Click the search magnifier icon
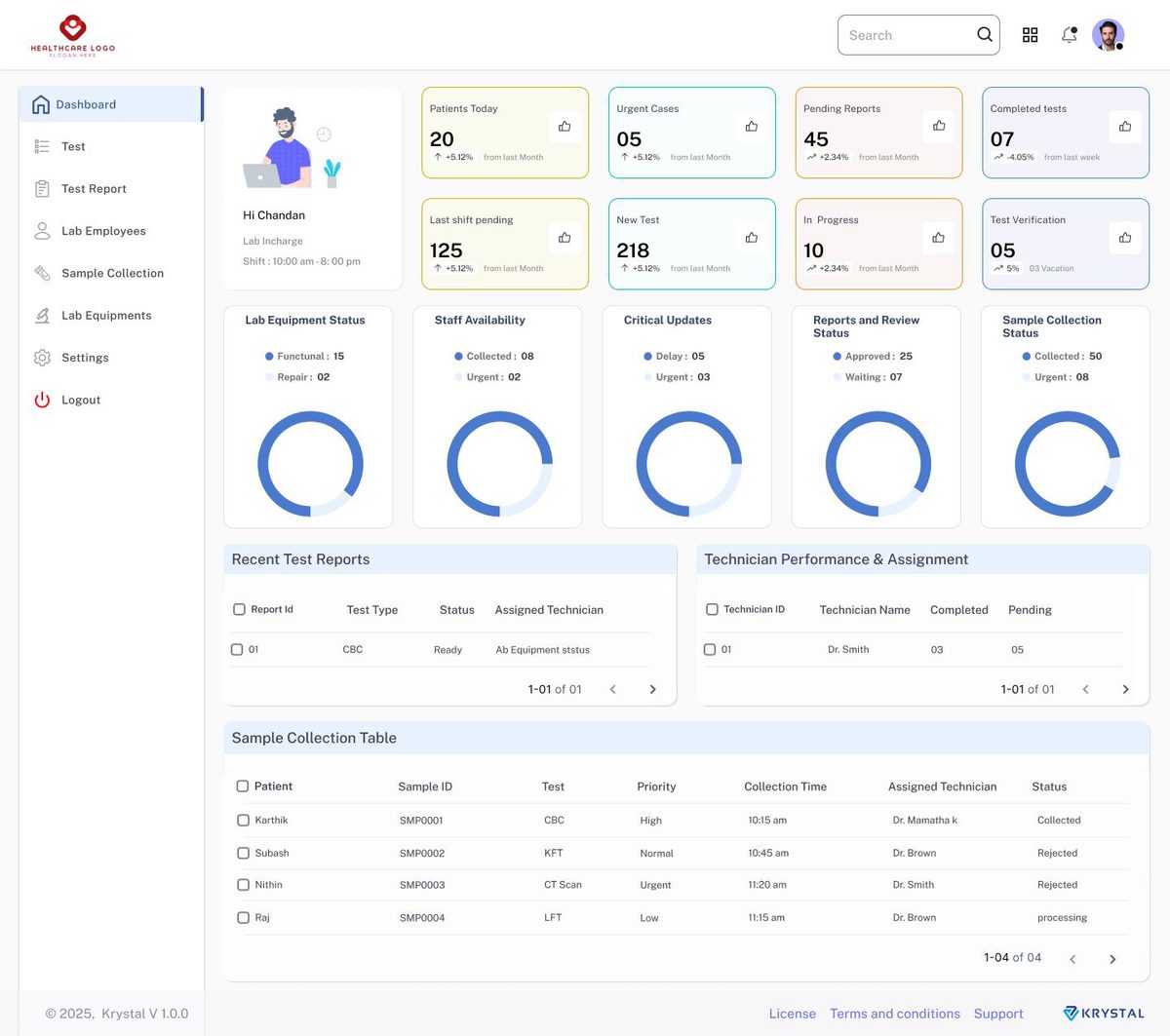Viewport: 1170px width, 1036px height. point(985,35)
